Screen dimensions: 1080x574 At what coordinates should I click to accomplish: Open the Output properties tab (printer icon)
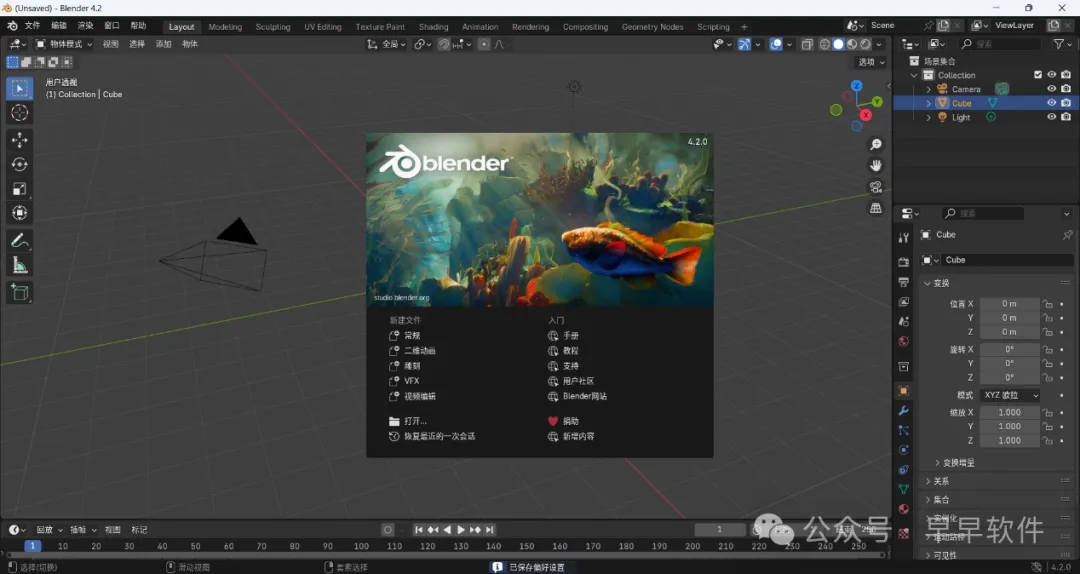904,282
